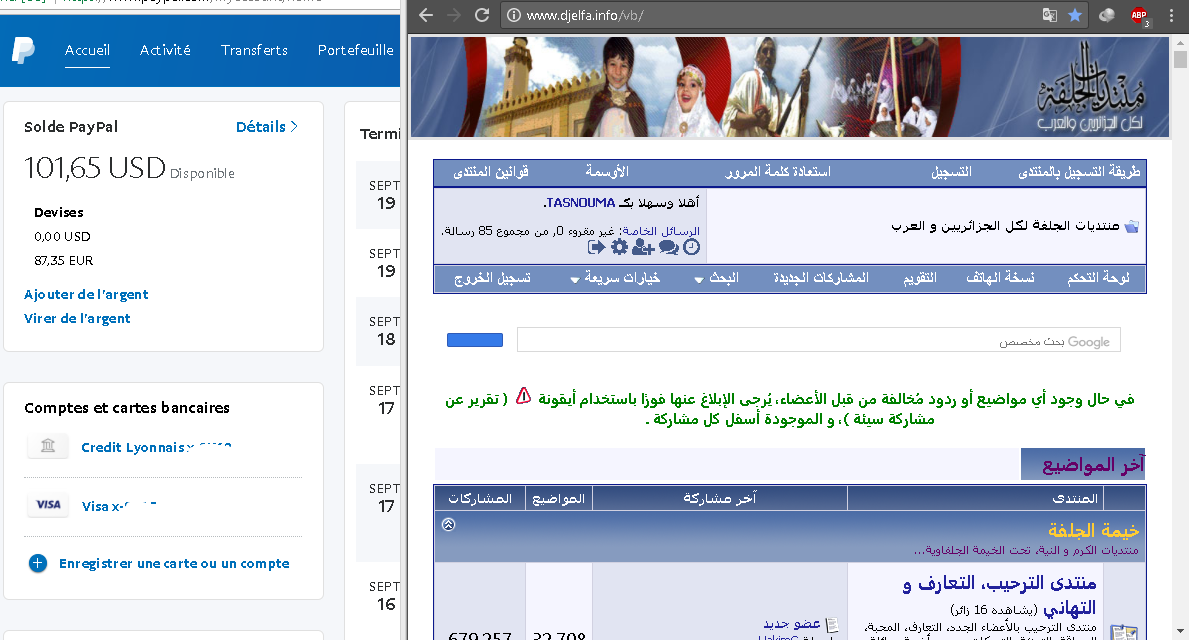Open منتدى الترحيب، التعارف و التهاني forum

(x=999, y=595)
